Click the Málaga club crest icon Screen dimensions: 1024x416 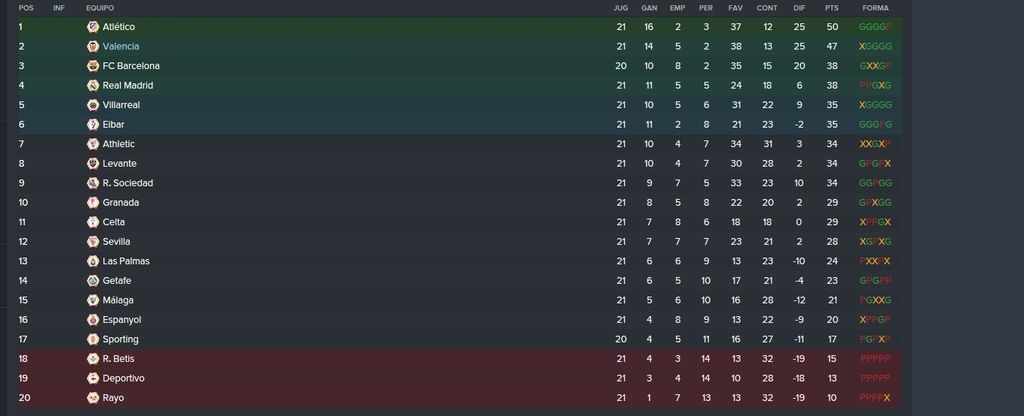pyautogui.click(x=93, y=300)
